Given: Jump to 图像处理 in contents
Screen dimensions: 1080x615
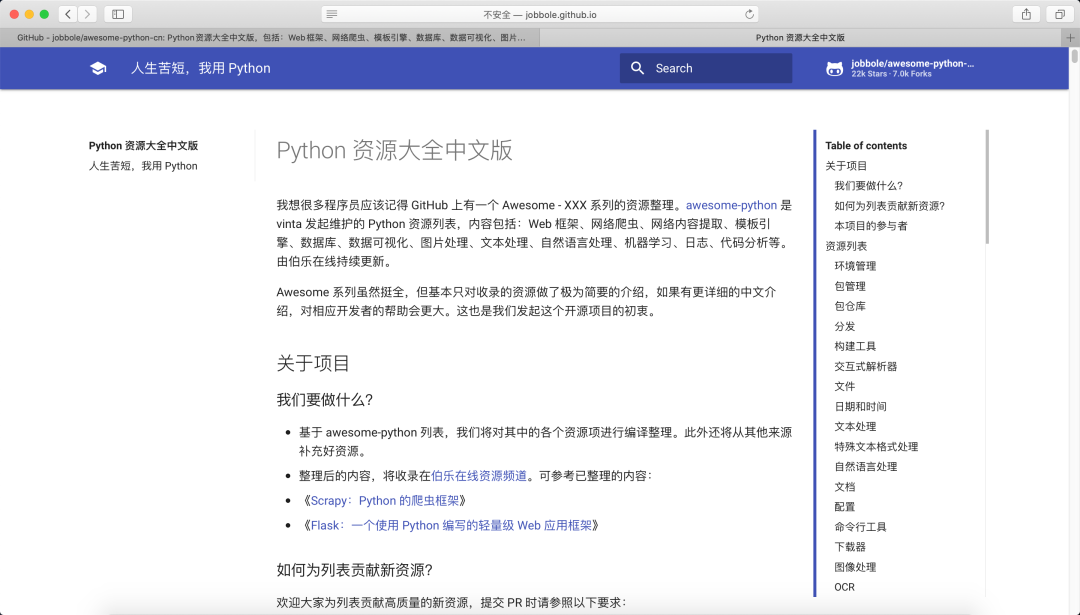Looking at the screenshot, I should click(855, 567).
